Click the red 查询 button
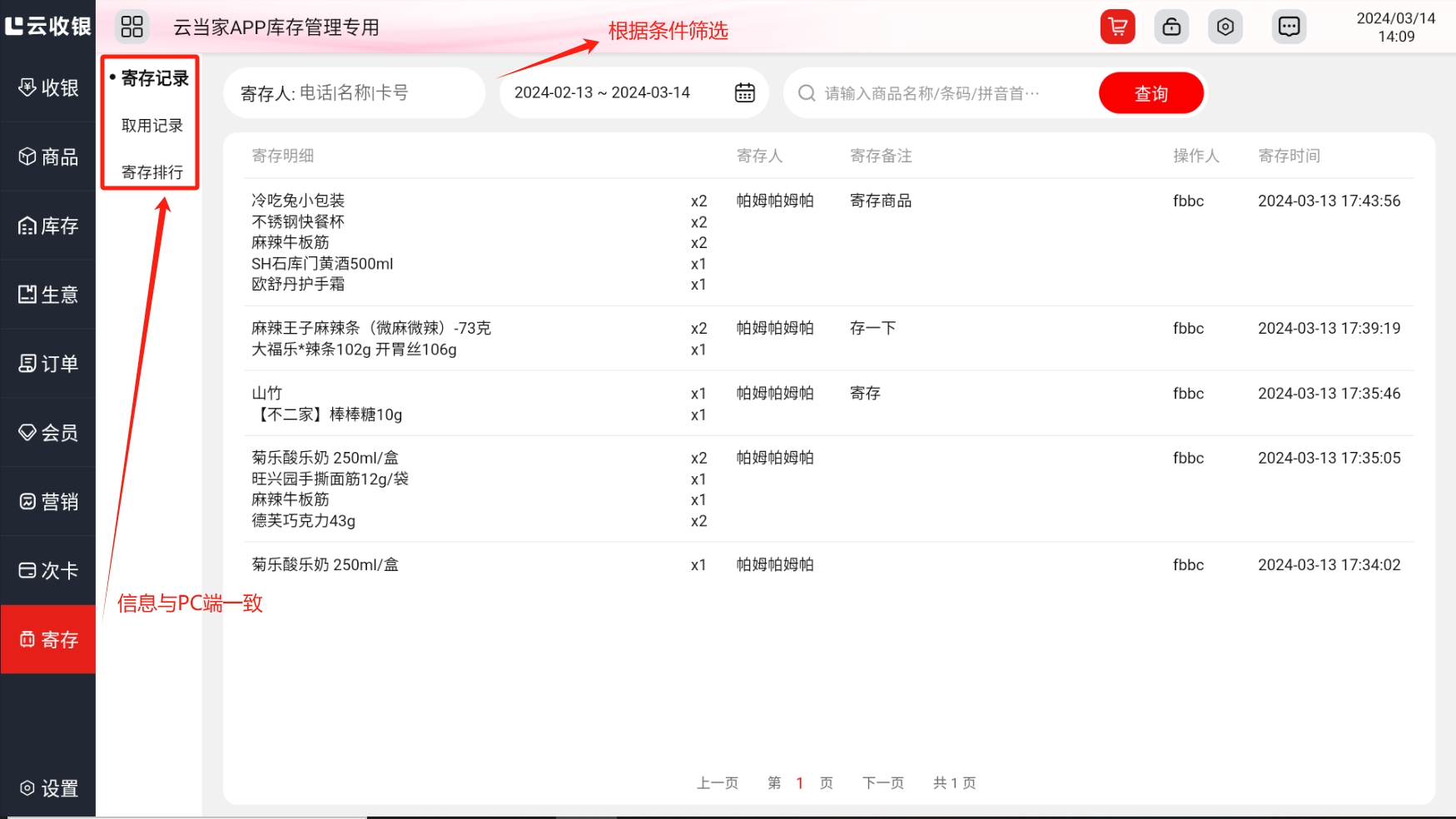 click(x=1150, y=93)
